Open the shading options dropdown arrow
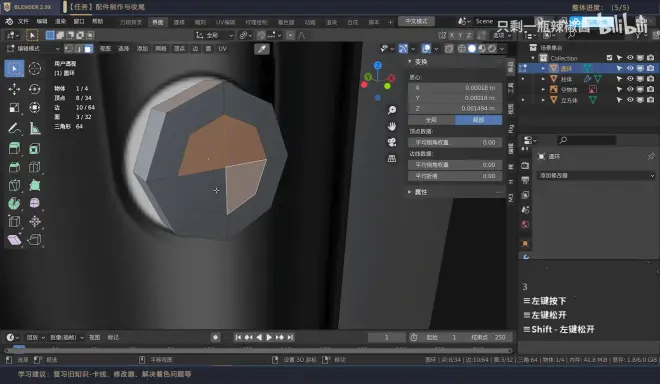660x384 pixels. [502, 49]
